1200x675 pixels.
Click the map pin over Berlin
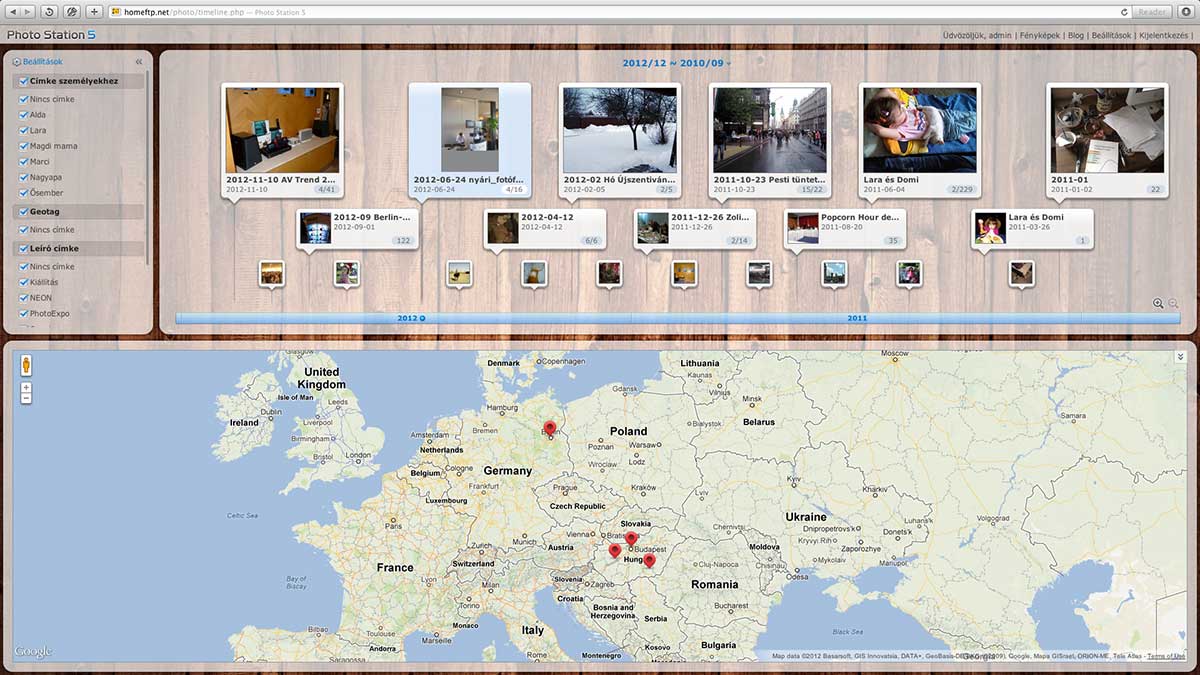click(550, 428)
